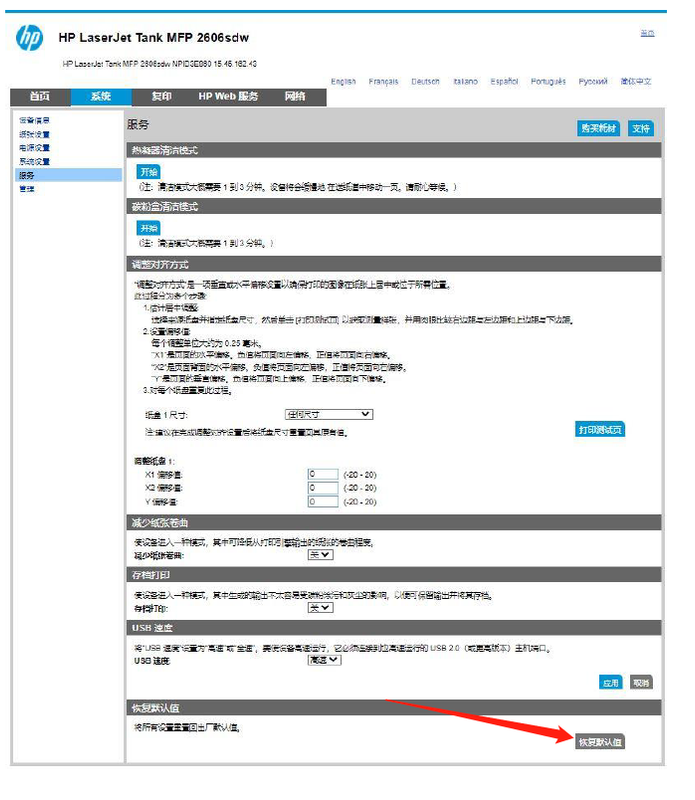Open 电源设置 in the left sidebar

[x=34, y=148]
